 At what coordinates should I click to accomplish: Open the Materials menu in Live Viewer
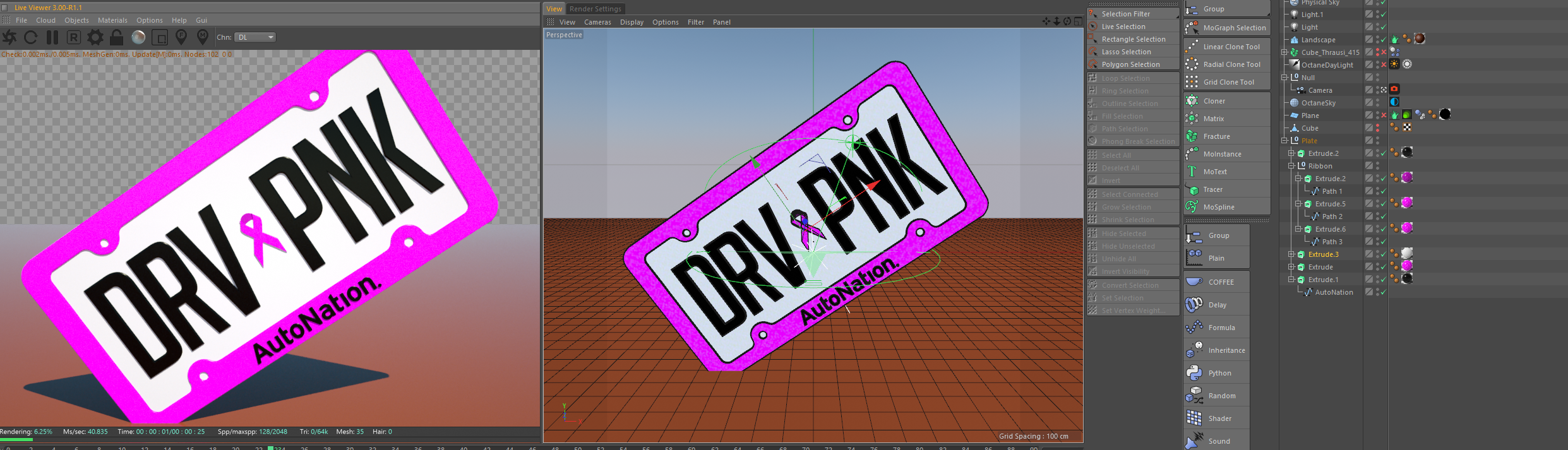click(x=112, y=20)
